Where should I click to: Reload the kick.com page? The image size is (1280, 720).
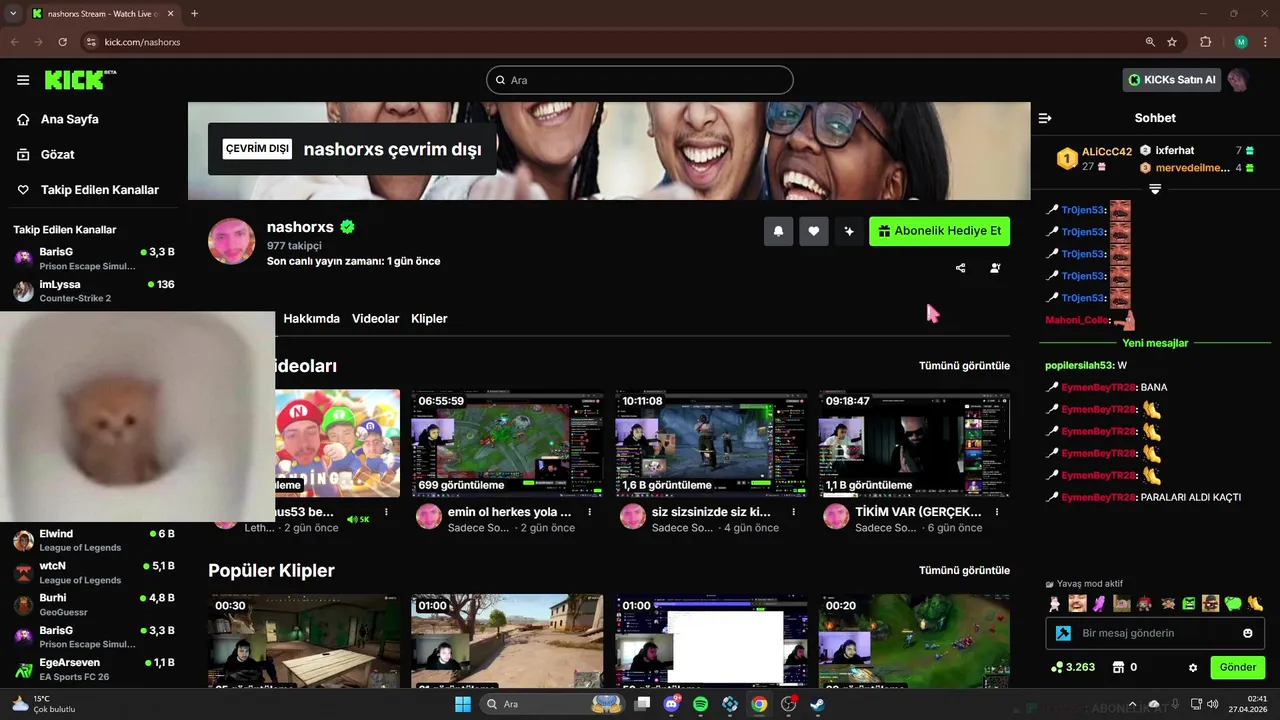(x=62, y=42)
